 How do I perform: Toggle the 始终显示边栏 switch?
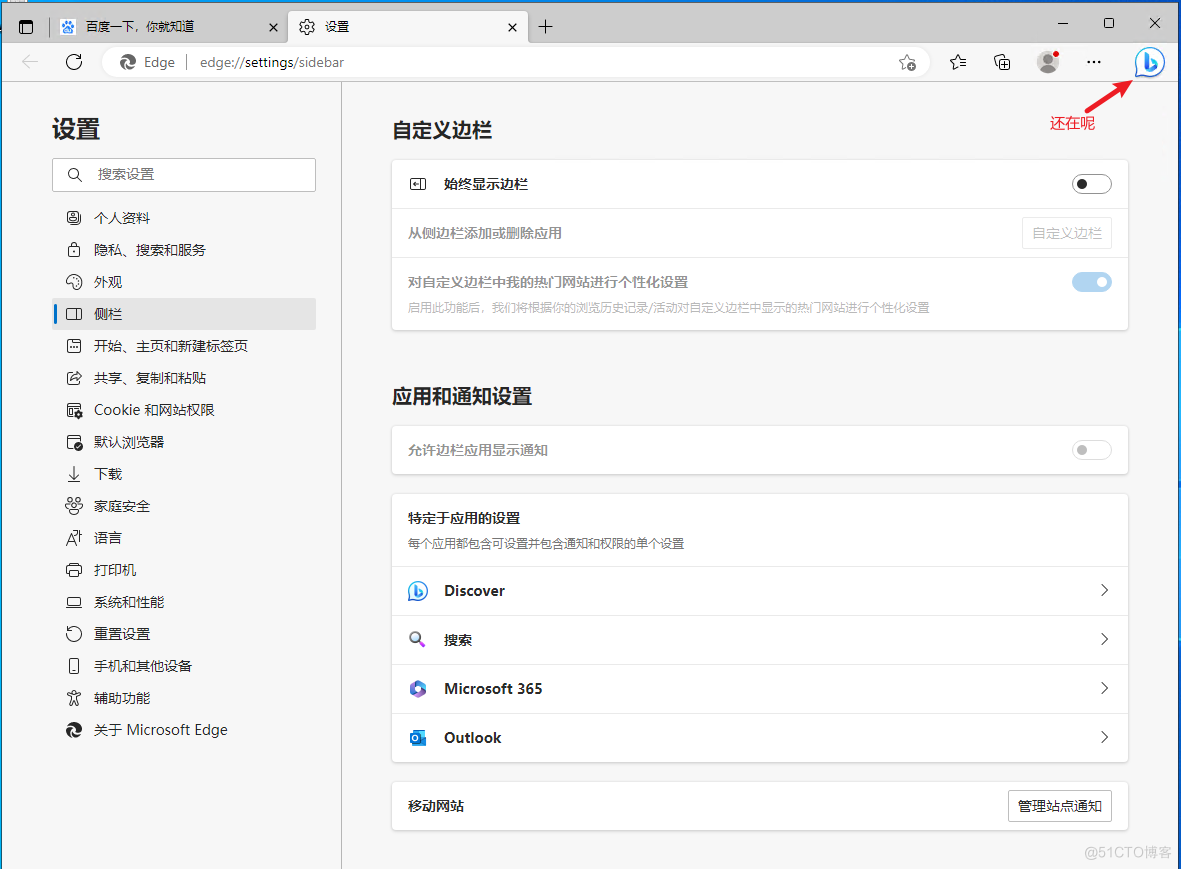click(1091, 184)
